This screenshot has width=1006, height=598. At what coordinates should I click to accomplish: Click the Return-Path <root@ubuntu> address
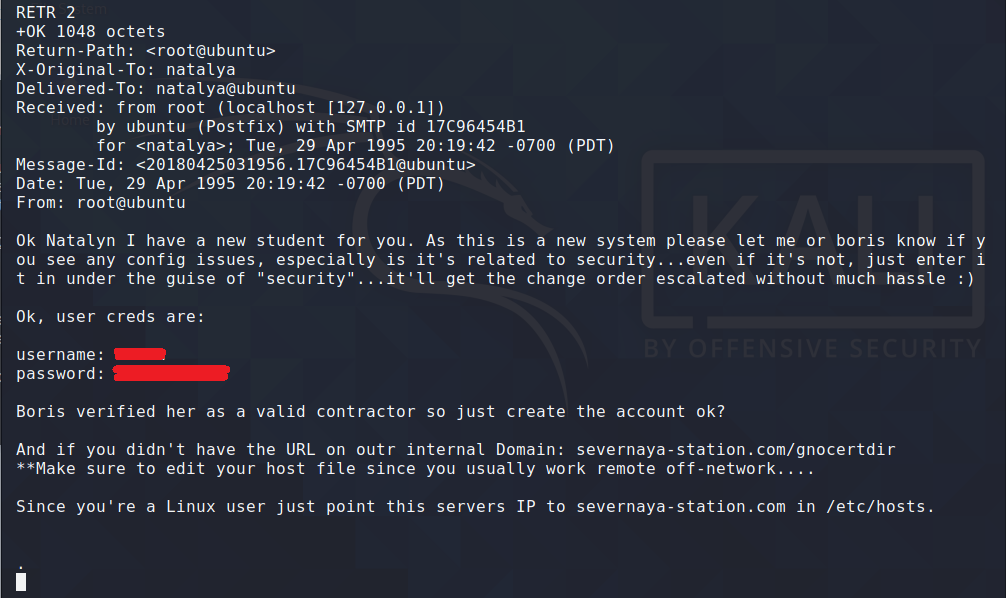coord(210,51)
